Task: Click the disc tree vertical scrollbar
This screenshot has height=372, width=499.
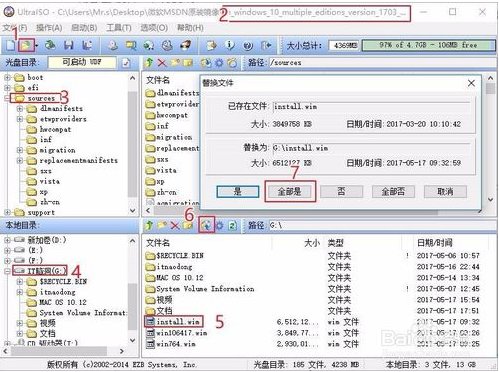Action: click(x=132, y=145)
